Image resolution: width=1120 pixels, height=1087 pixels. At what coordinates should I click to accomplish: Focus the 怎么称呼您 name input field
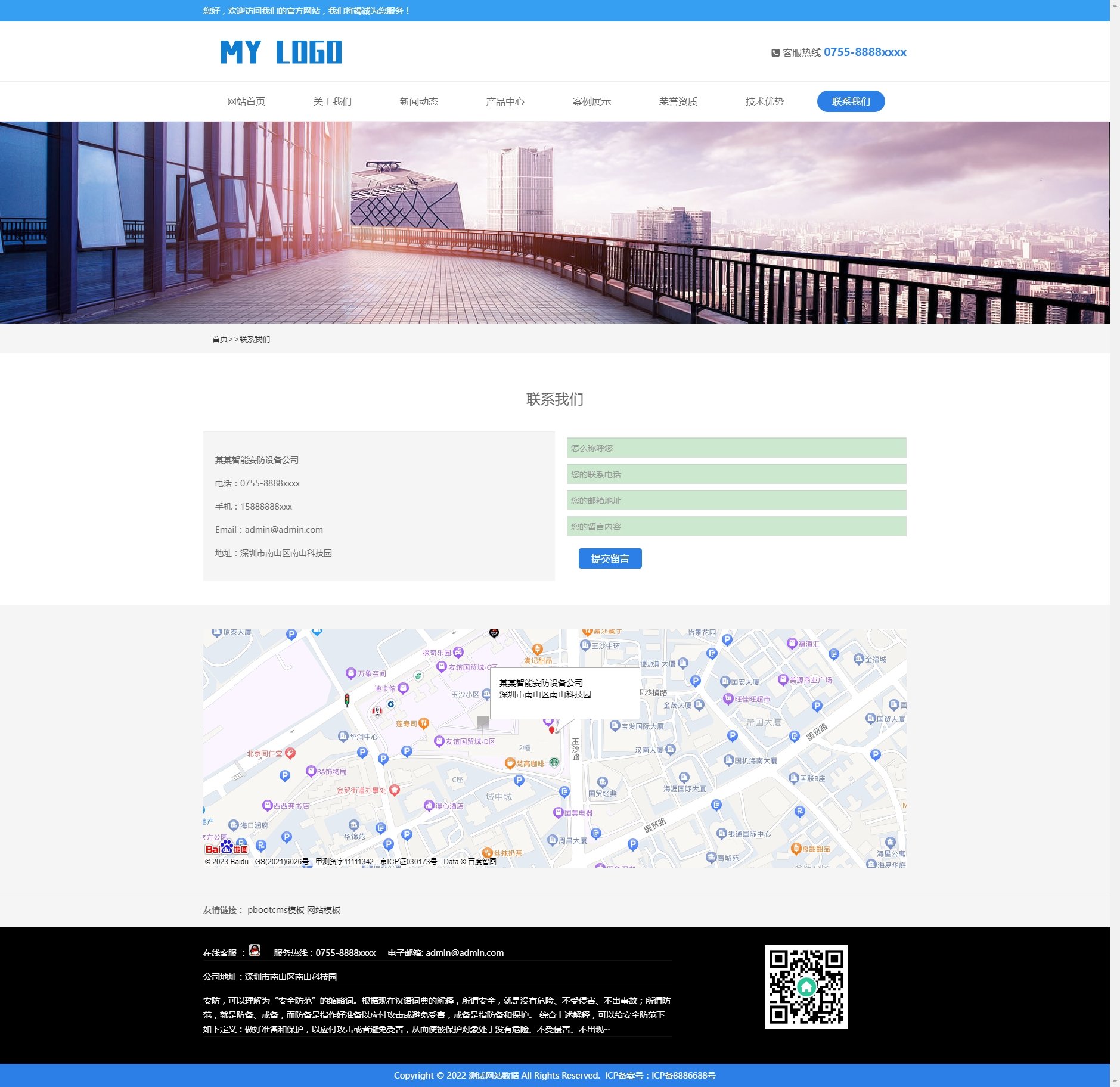(736, 448)
